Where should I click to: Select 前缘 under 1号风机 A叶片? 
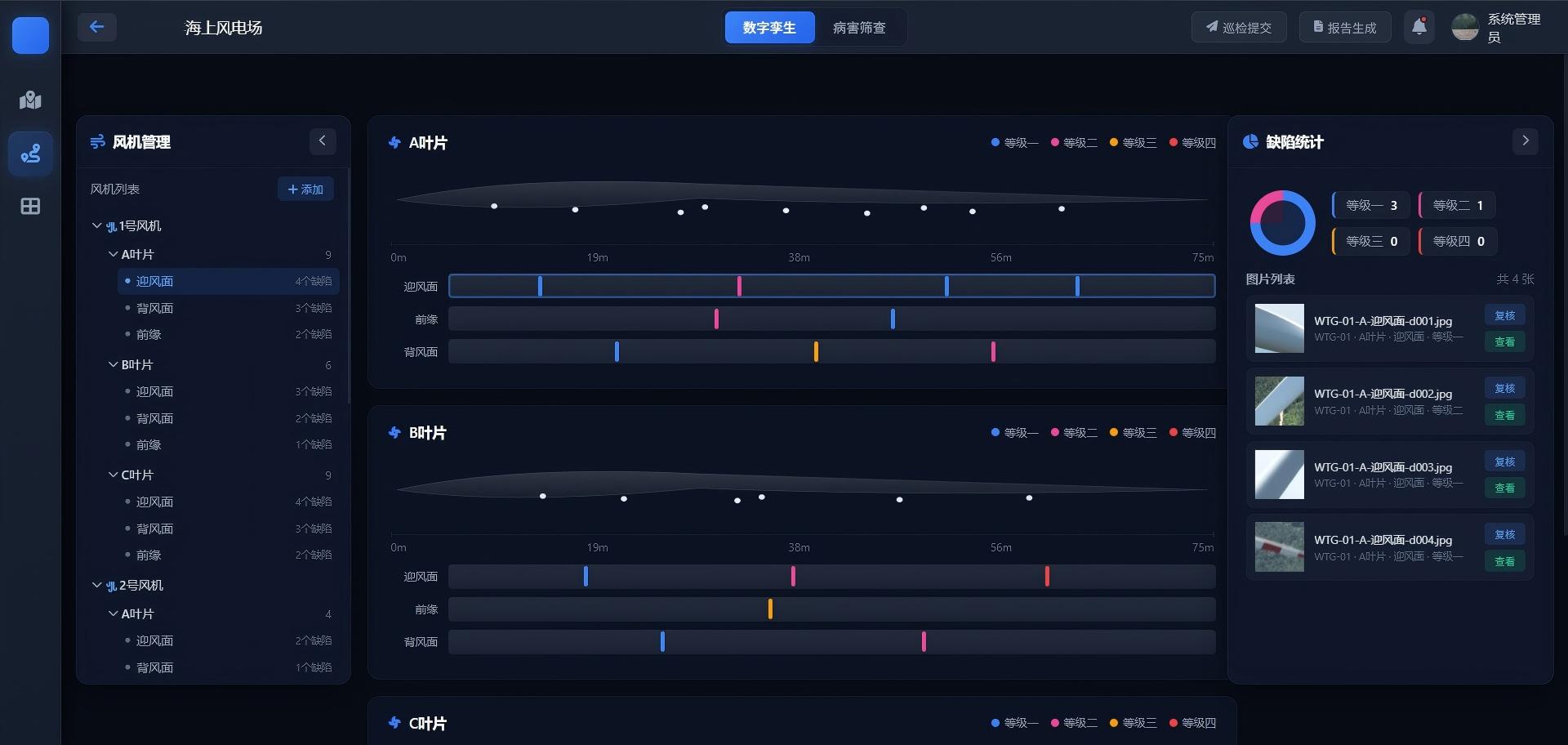229,334
